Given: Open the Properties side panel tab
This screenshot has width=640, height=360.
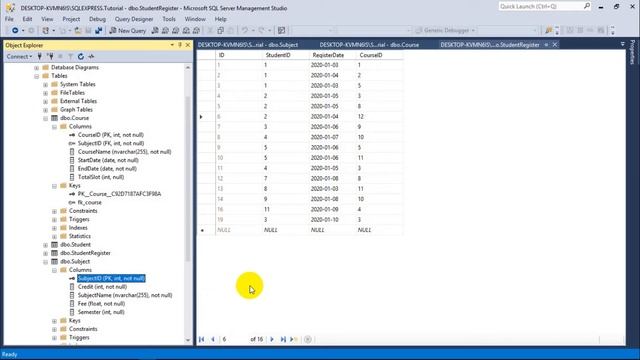Looking at the screenshot, I should [x=632, y=52].
